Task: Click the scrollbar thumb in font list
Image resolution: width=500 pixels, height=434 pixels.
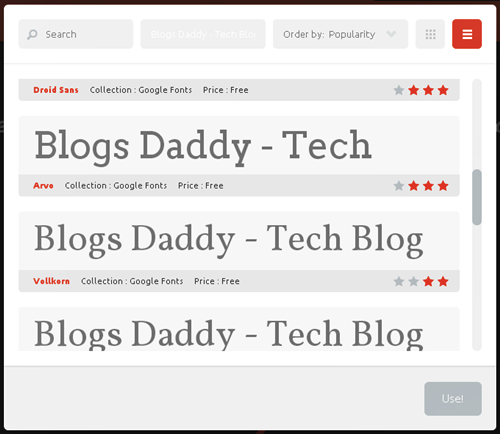Action: [x=477, y=197]
